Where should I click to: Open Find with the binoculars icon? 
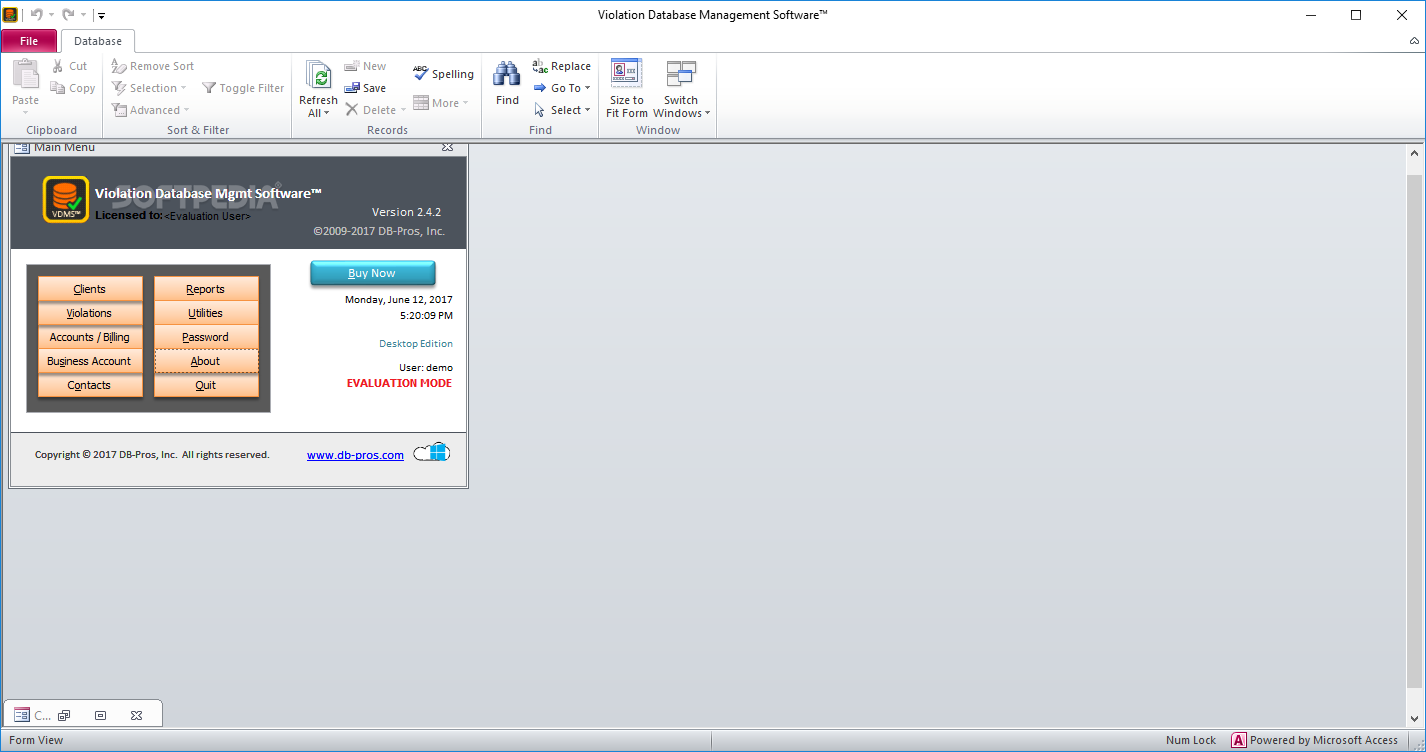[x=507, y=75]
